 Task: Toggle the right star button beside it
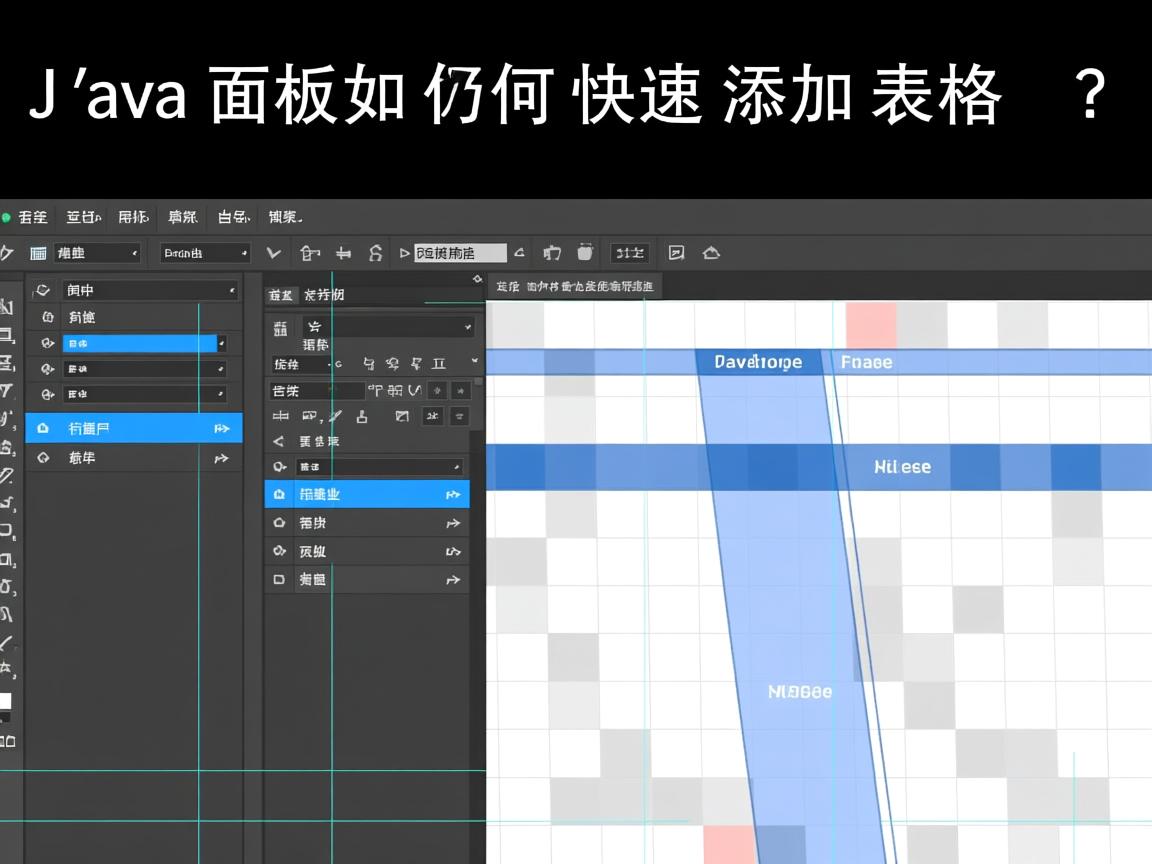point(461,390)
